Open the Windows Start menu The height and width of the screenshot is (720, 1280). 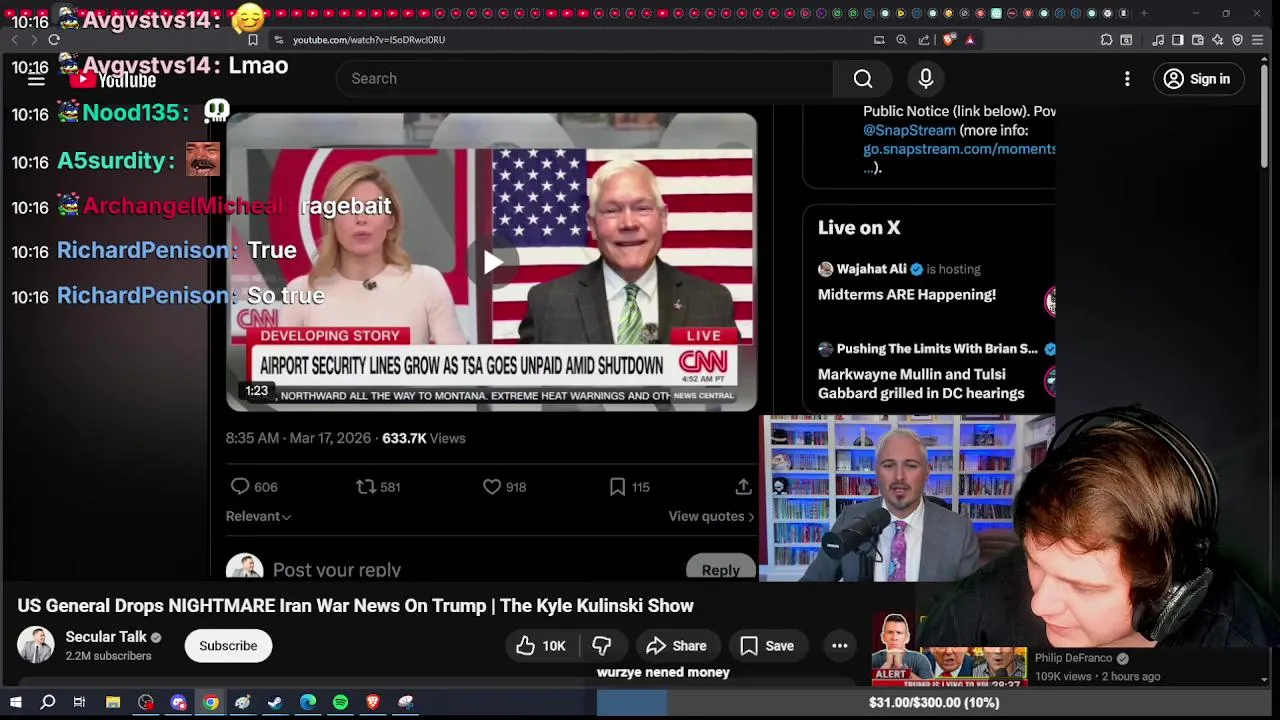pyautogui.click(x=15, y=703)
